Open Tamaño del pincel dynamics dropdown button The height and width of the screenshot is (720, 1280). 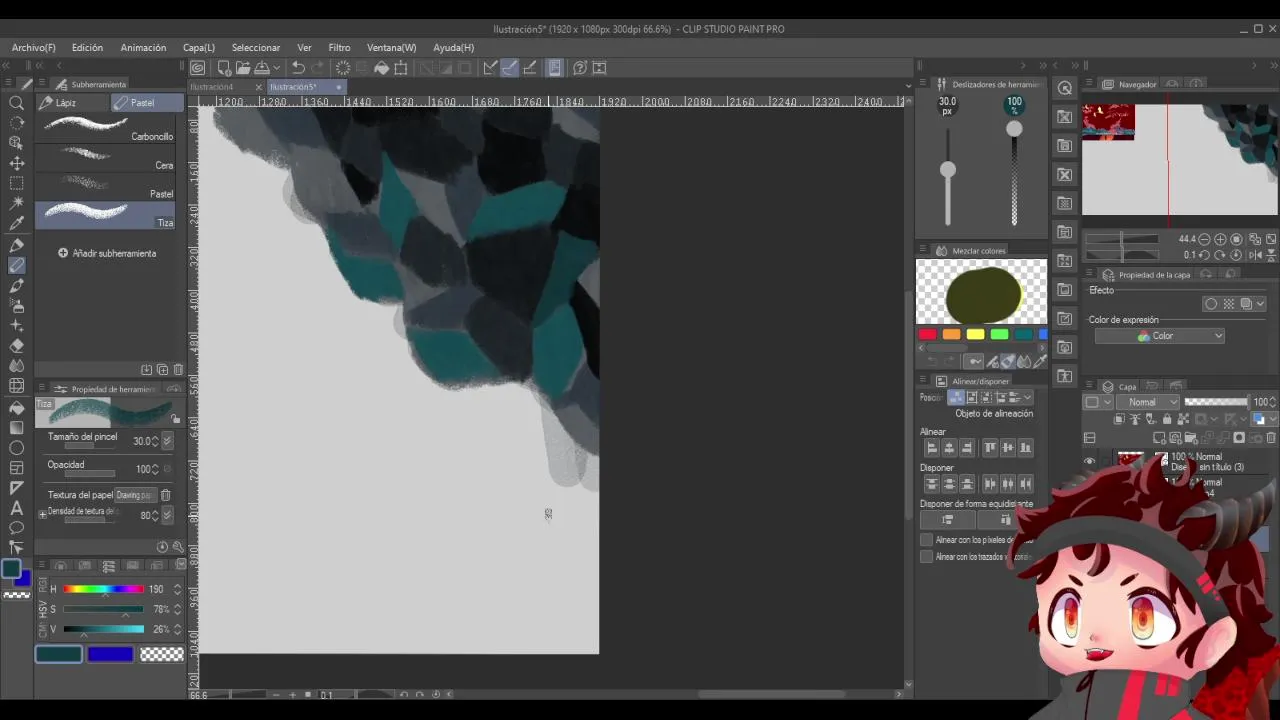coord(167,441)
